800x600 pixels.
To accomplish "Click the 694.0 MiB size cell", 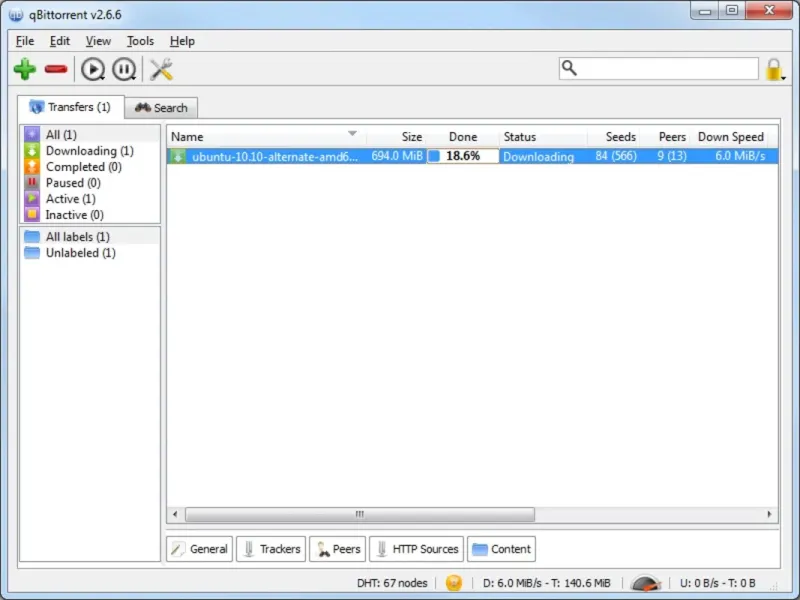I will pyautogui.click(x=397, y=156).
